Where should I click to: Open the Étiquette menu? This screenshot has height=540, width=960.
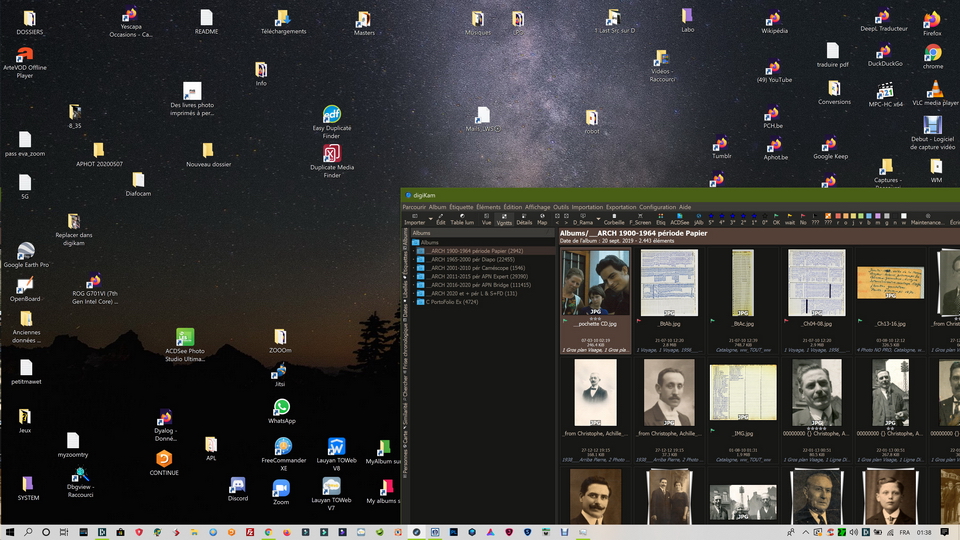[x=461, y=207]
